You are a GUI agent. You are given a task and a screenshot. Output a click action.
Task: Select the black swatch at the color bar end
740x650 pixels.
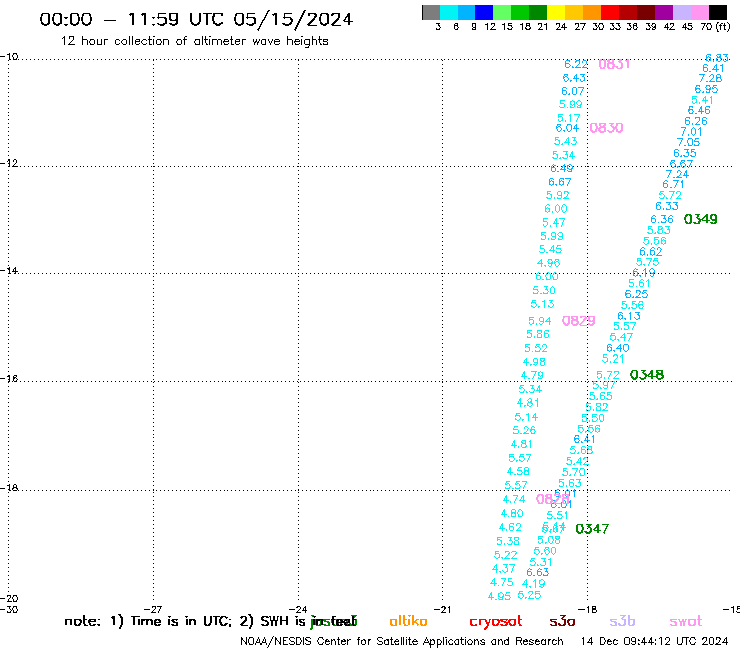pos(717,12)
